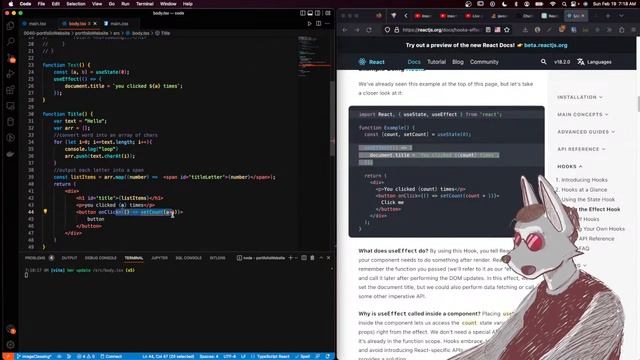Viewport: 640px width, 360px height.
Task: Split the terminal pane icon
Action: click(x=304, y=258)
